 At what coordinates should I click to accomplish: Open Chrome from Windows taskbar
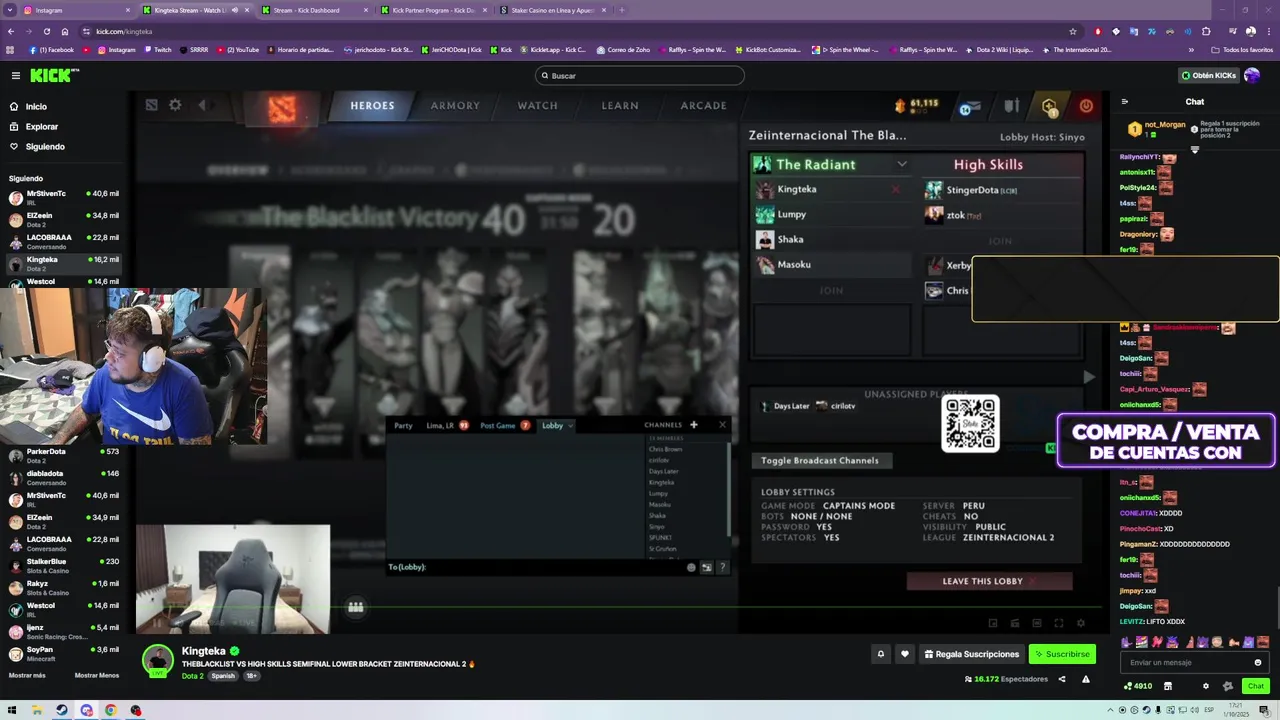tap(110, 710)
